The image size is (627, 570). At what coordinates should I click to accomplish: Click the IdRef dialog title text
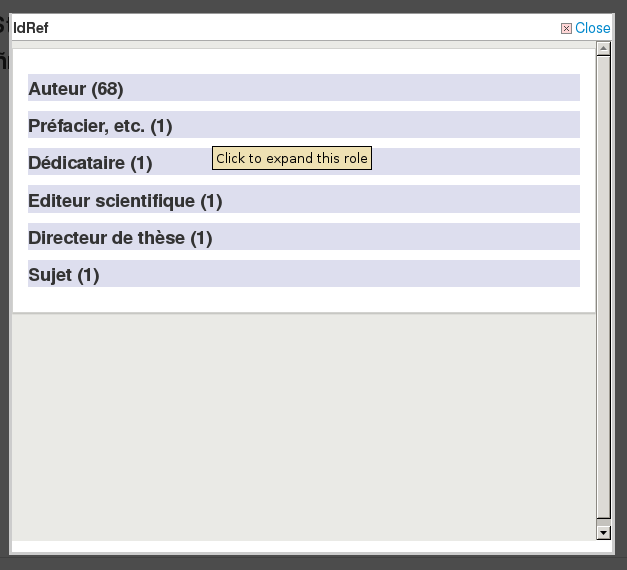point(31,28)
